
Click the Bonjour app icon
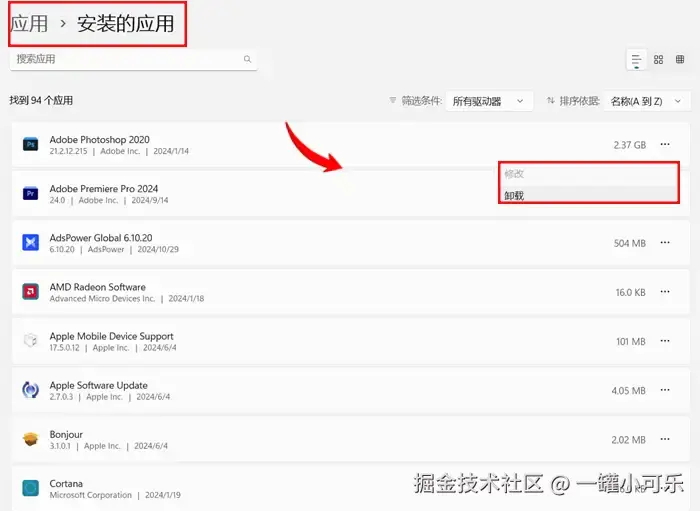[30, 439]
